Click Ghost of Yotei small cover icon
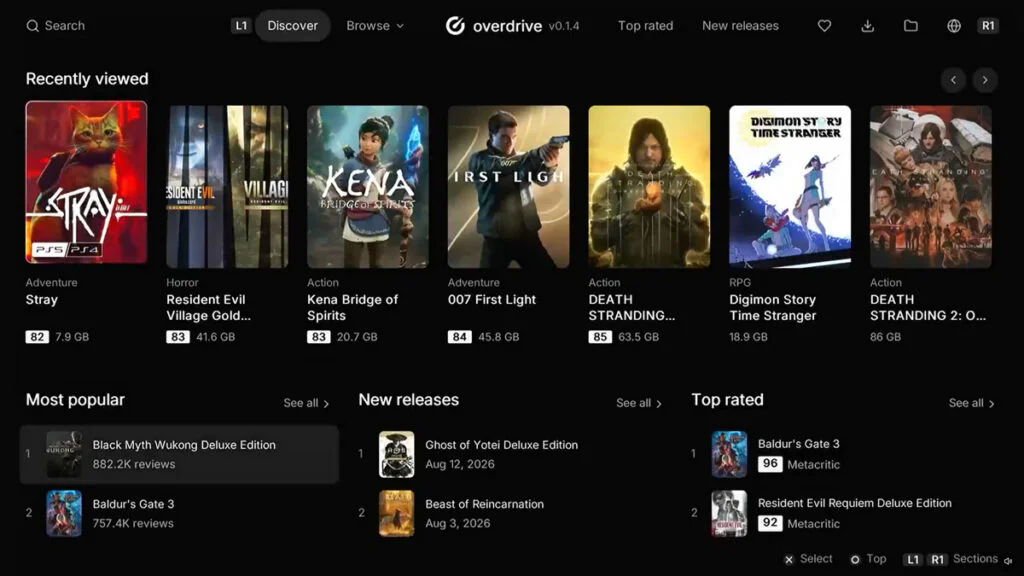This screenshot has height=576, width=1024. tap(396, 454)
